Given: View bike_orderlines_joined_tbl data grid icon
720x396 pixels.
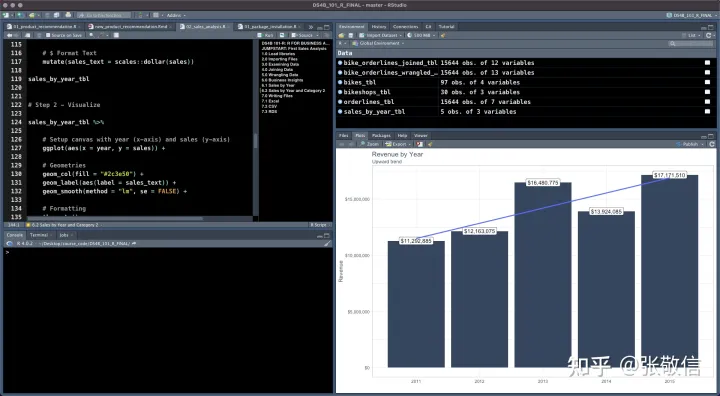Looking at the screenshot, I should point(707,63).
